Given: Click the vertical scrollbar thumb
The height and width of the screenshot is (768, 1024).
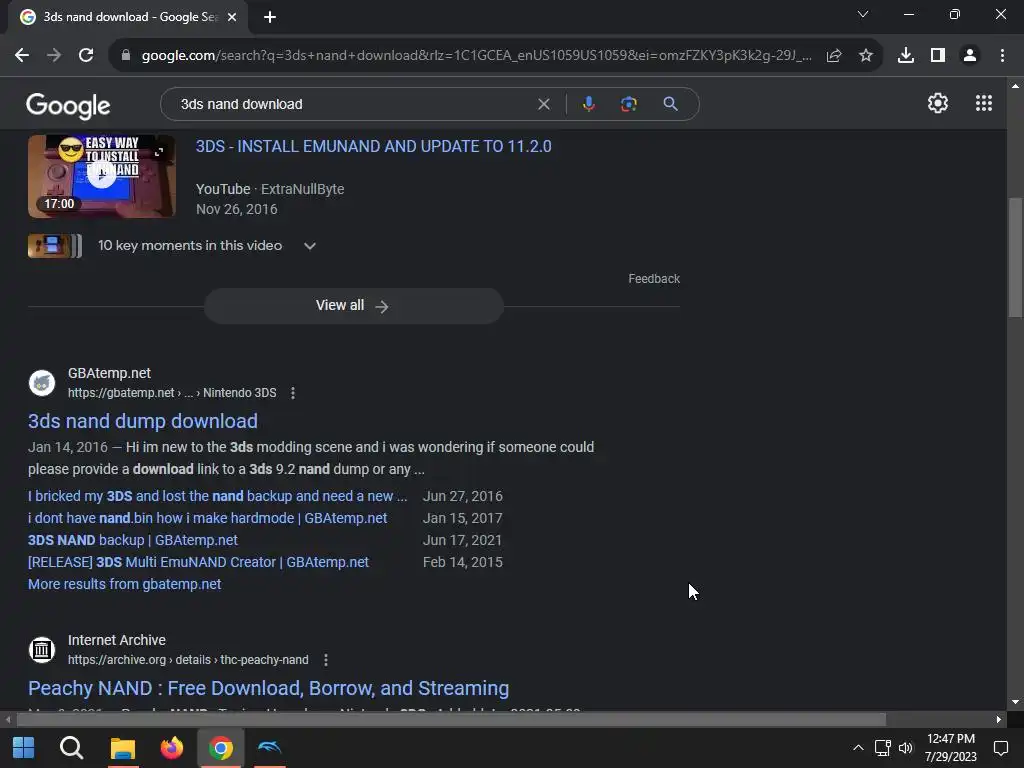Looking at the screenshot, I should pos(1015,257).
